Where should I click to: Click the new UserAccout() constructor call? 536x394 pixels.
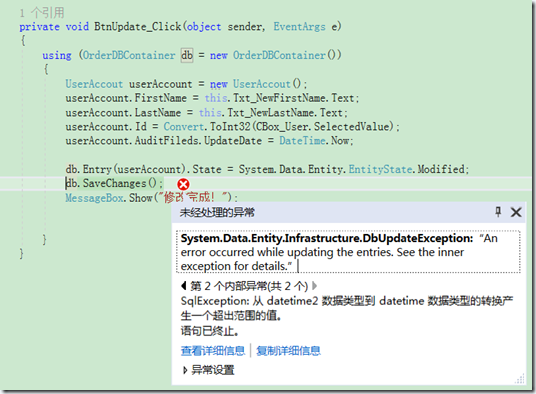pos(256,84)
